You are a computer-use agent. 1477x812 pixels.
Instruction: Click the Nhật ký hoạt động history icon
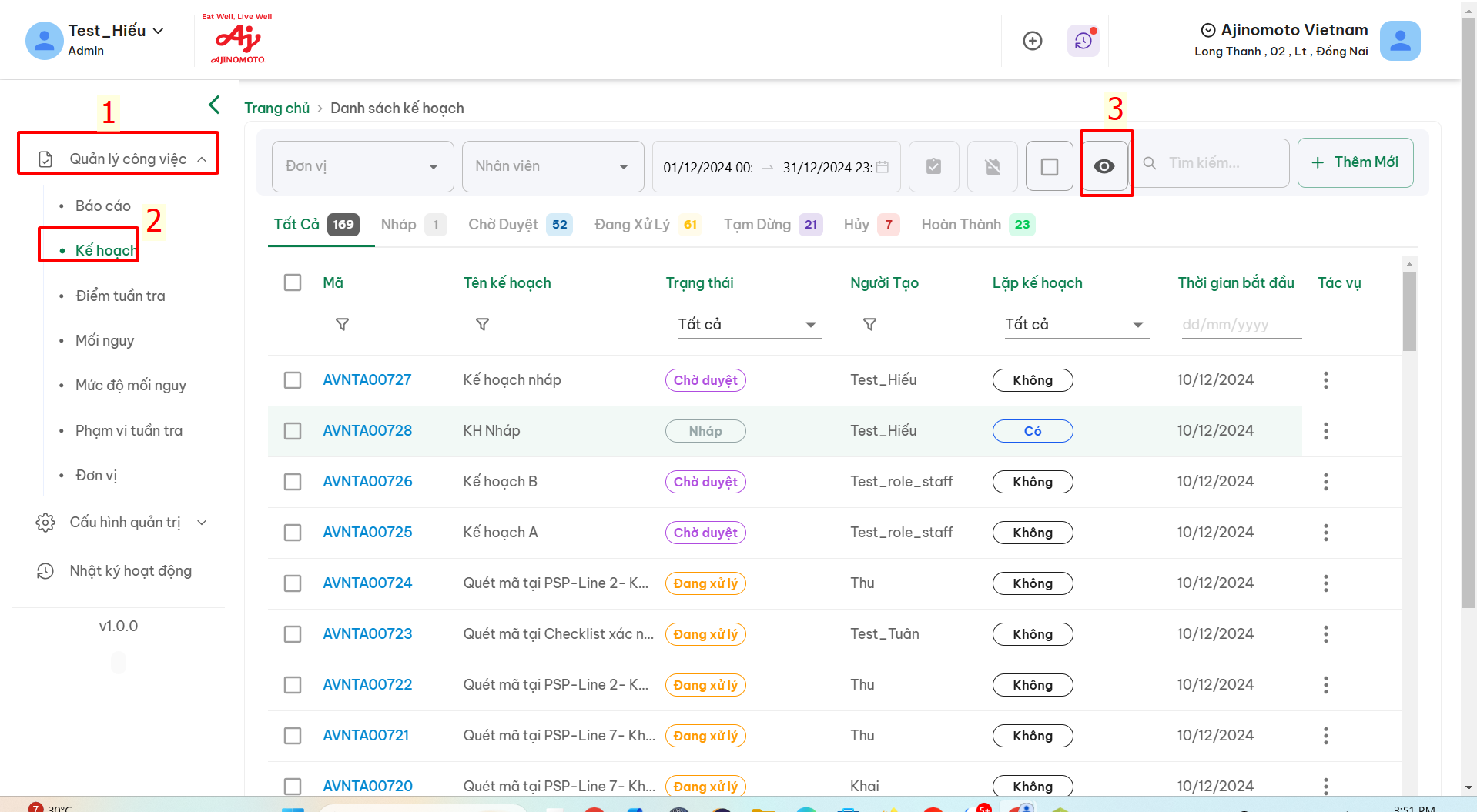[45, 571]
